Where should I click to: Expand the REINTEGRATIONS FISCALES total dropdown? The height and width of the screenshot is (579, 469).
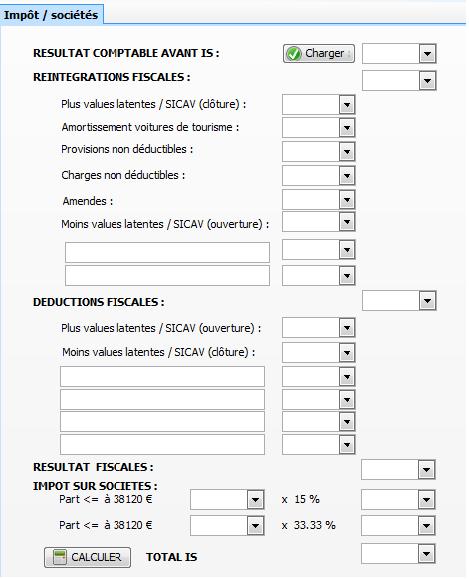pos(427,81)
